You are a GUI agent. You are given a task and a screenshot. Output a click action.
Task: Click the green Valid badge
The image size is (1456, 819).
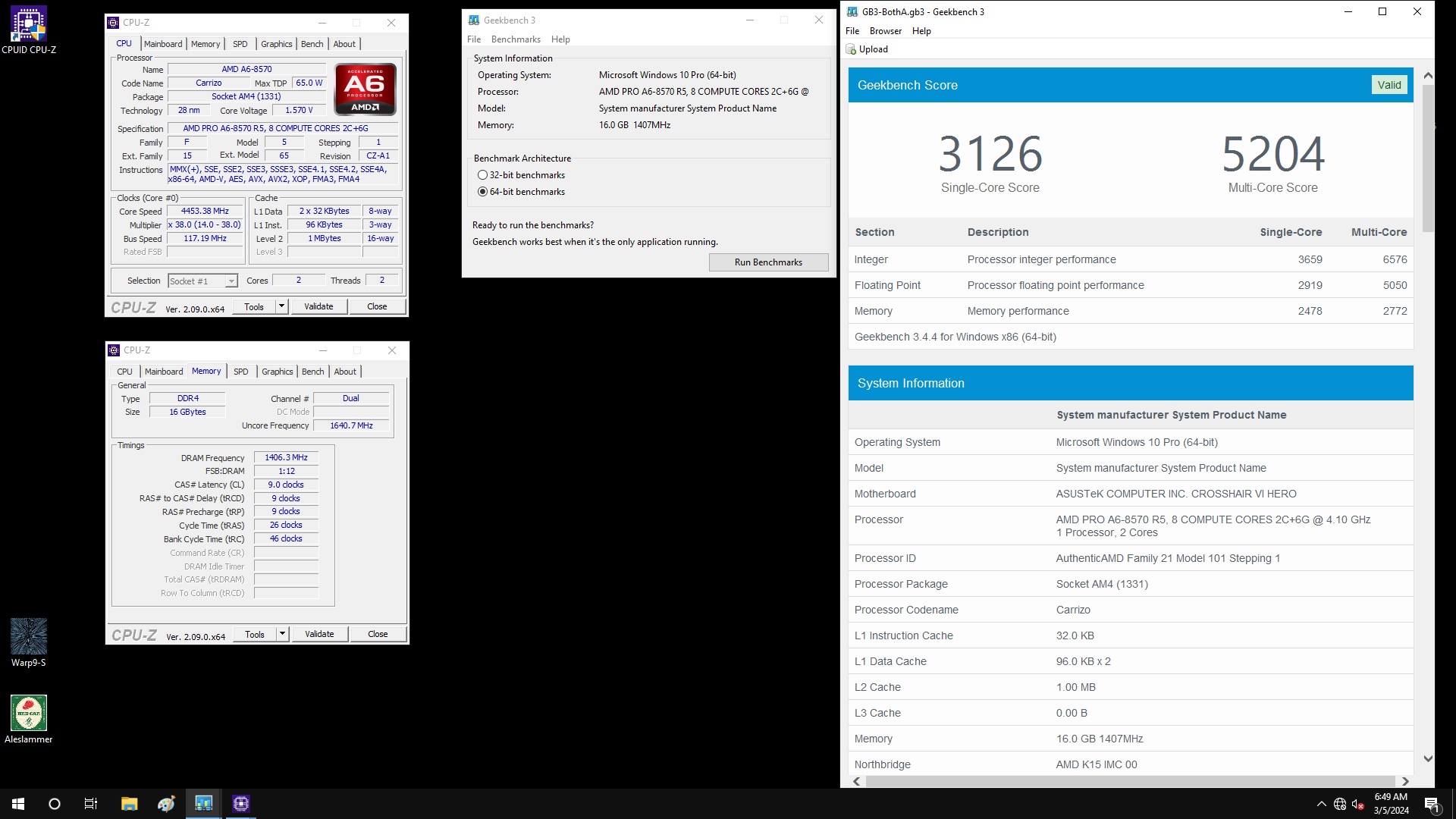pos(1389,85)
